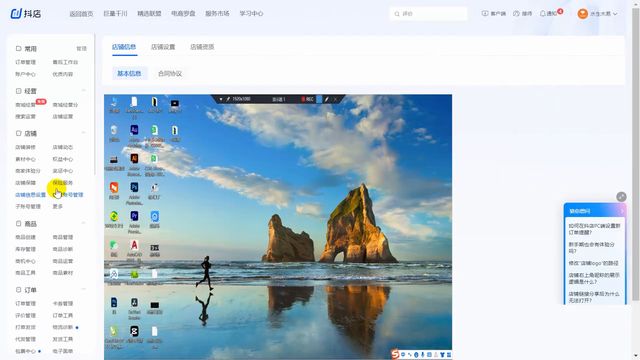Open 电子面单 in sidebar
This screenshot has height=360, width=640.
pos(62,351)
